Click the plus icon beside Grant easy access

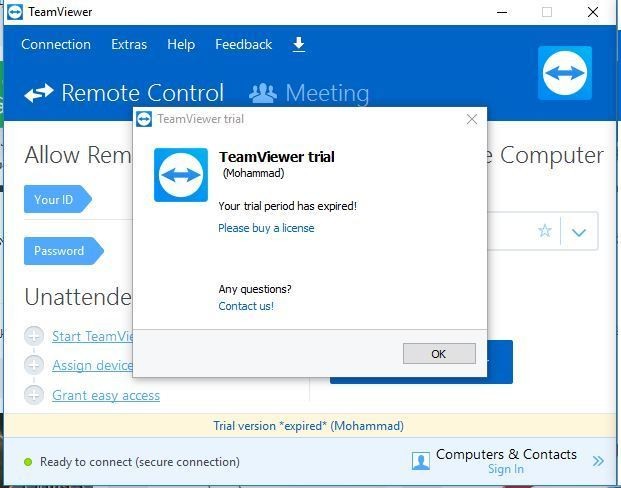tap(34, 395)
